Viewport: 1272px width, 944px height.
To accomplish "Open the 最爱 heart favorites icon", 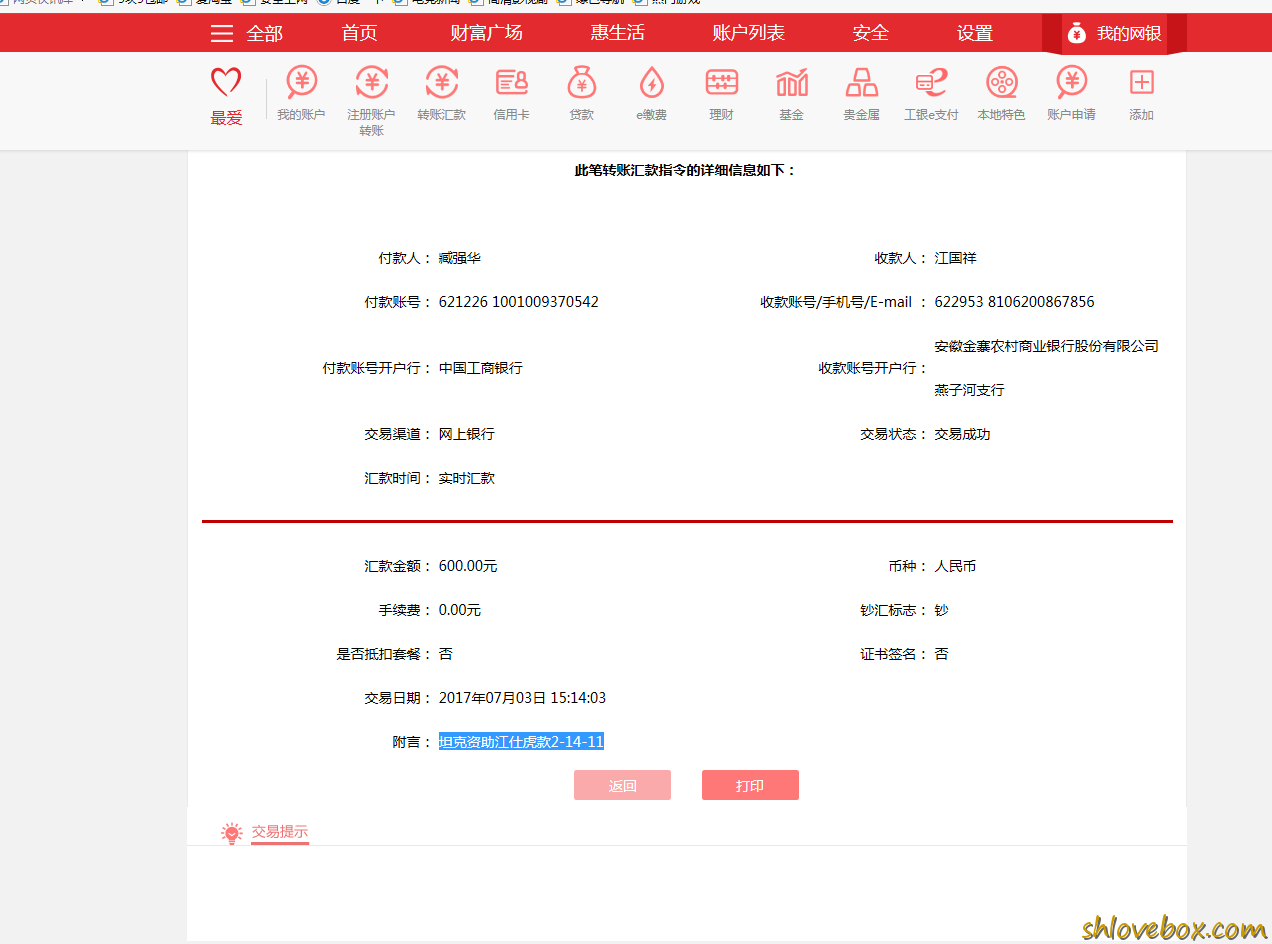I will click(x=226, y=84).
